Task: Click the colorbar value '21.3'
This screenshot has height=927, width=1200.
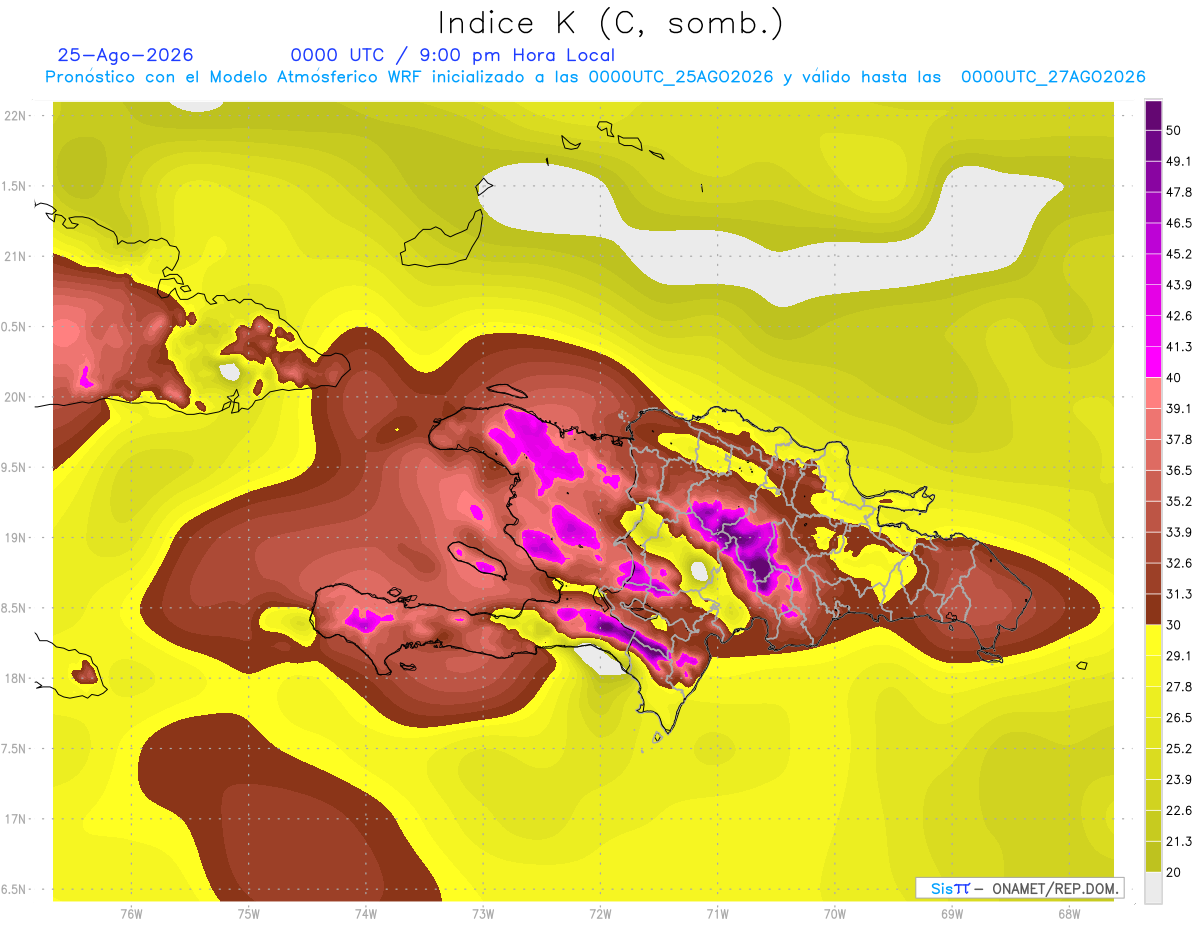Action: [x=1178, y=841]
